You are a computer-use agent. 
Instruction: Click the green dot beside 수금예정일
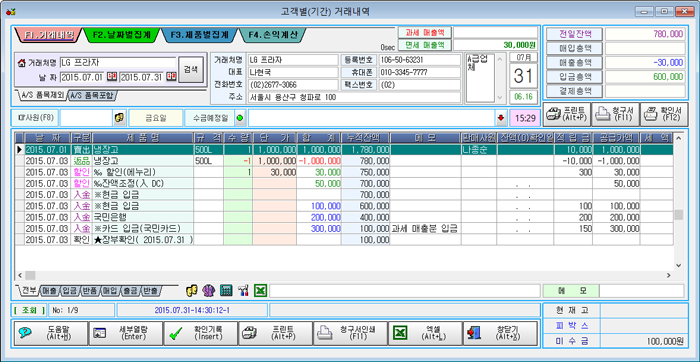[241, 118]
